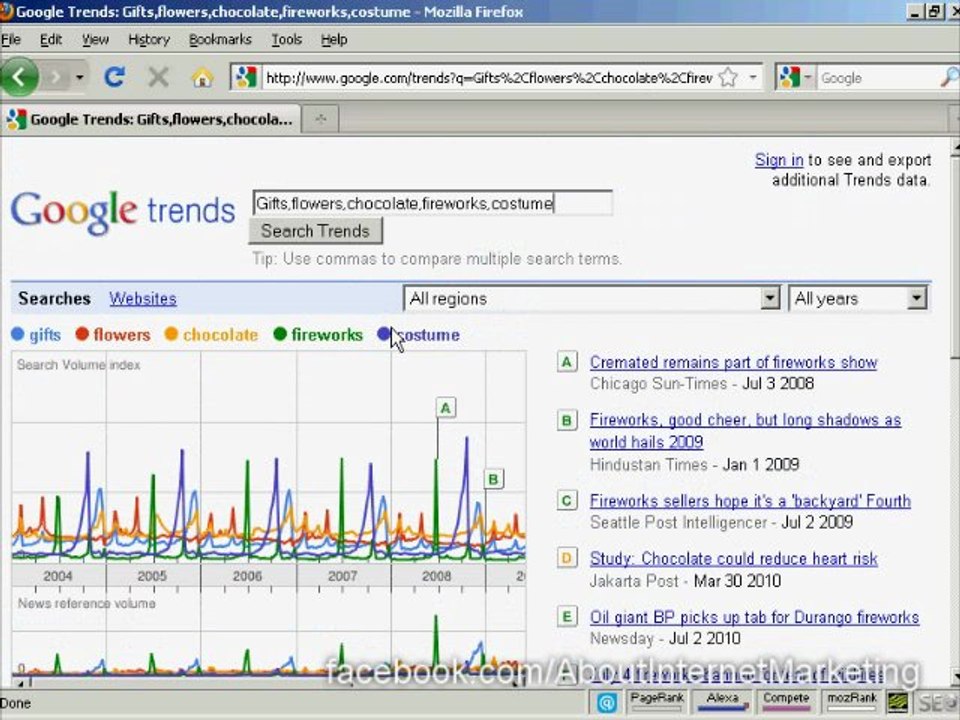This screenshot has height=720, width=960.
Task: Click the Forward navigation arrow
Action: coord(55,78)
